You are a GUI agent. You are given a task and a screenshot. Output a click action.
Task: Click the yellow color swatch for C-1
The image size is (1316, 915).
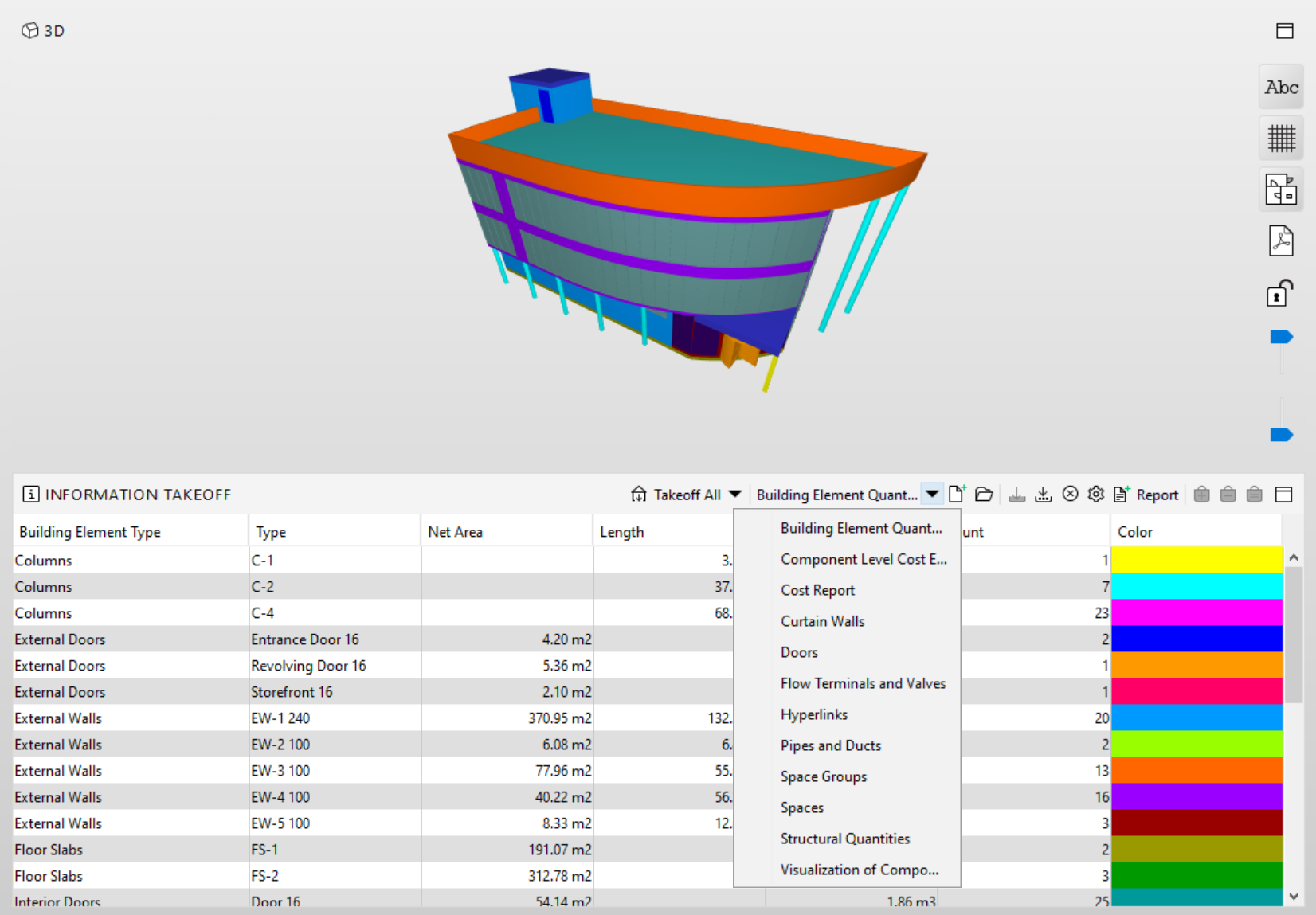click(x=1196, y=560)
